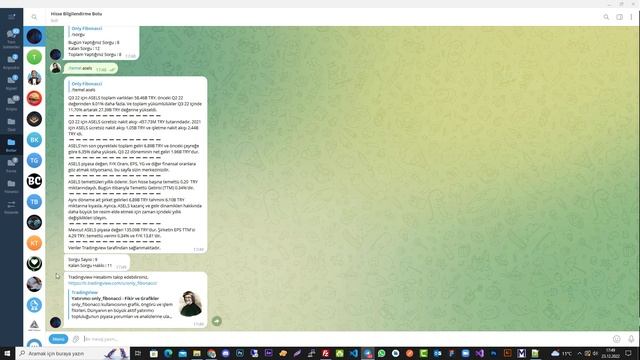Open the portrait thumbnail in link preview
640x360 pixels.
click(x=191, y=304)
